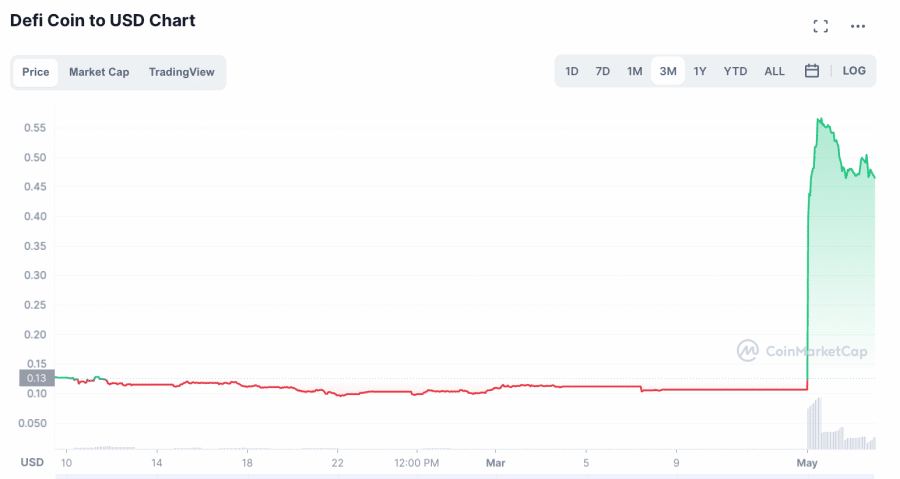Select the 1D time range

572,71
